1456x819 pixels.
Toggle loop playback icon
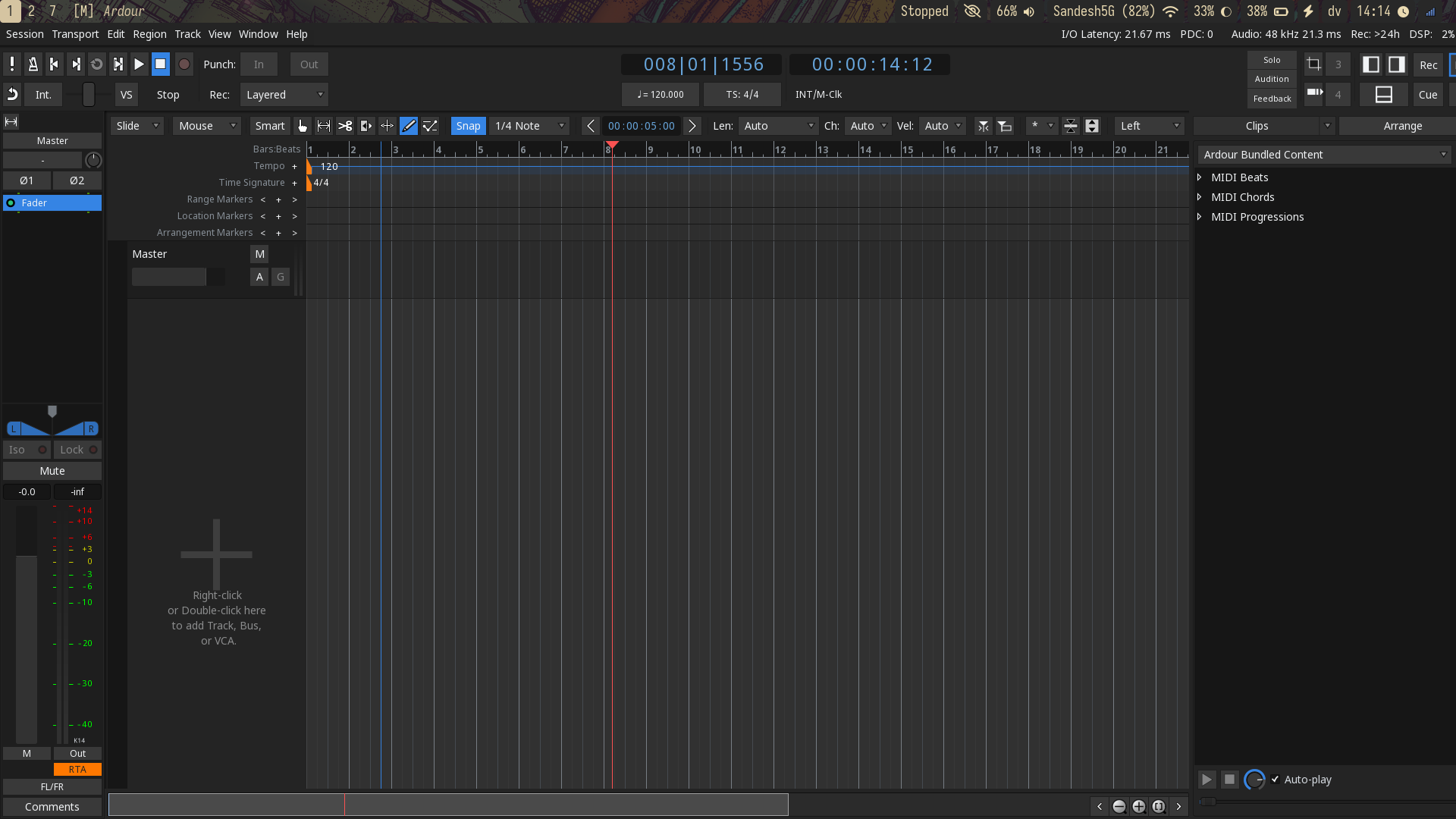pos(96,64)
